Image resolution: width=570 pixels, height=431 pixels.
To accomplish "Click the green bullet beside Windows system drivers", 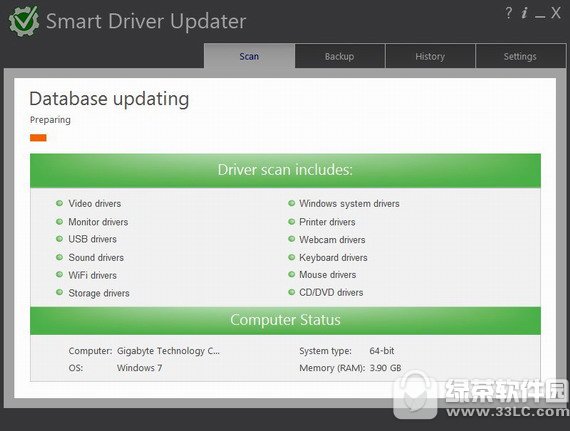I will pyautogui.click(x=291, y=203).
